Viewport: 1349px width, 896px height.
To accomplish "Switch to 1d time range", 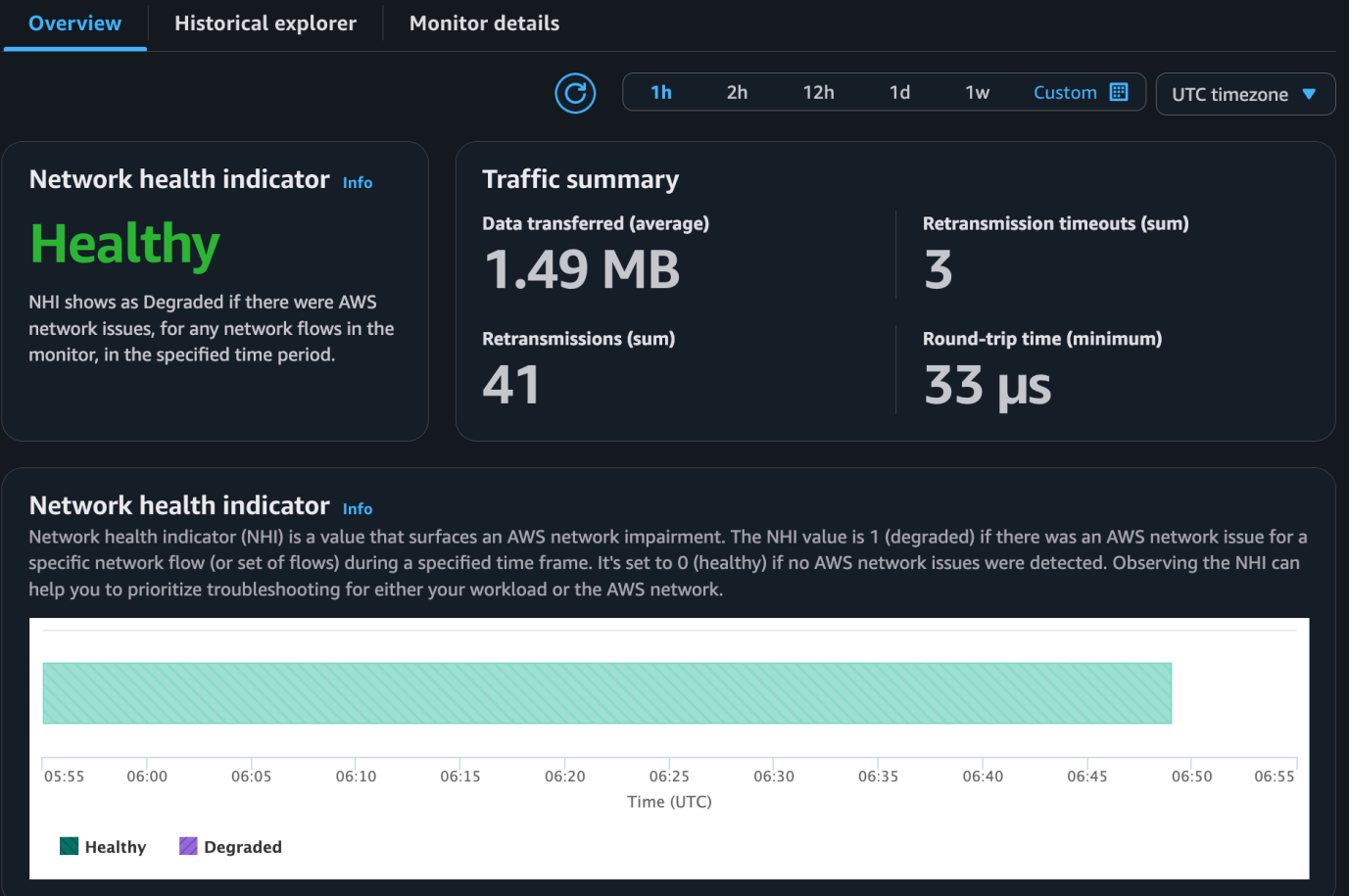I will coord(899,93).
